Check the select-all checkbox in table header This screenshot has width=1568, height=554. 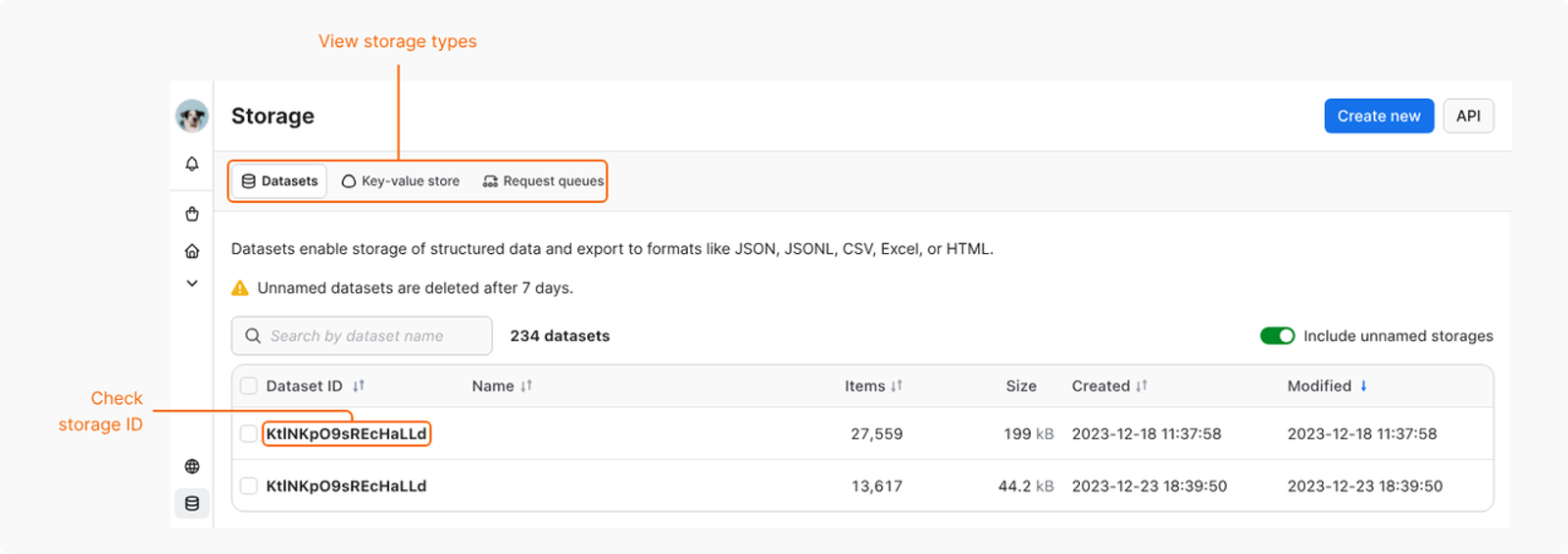pos(249,386)
